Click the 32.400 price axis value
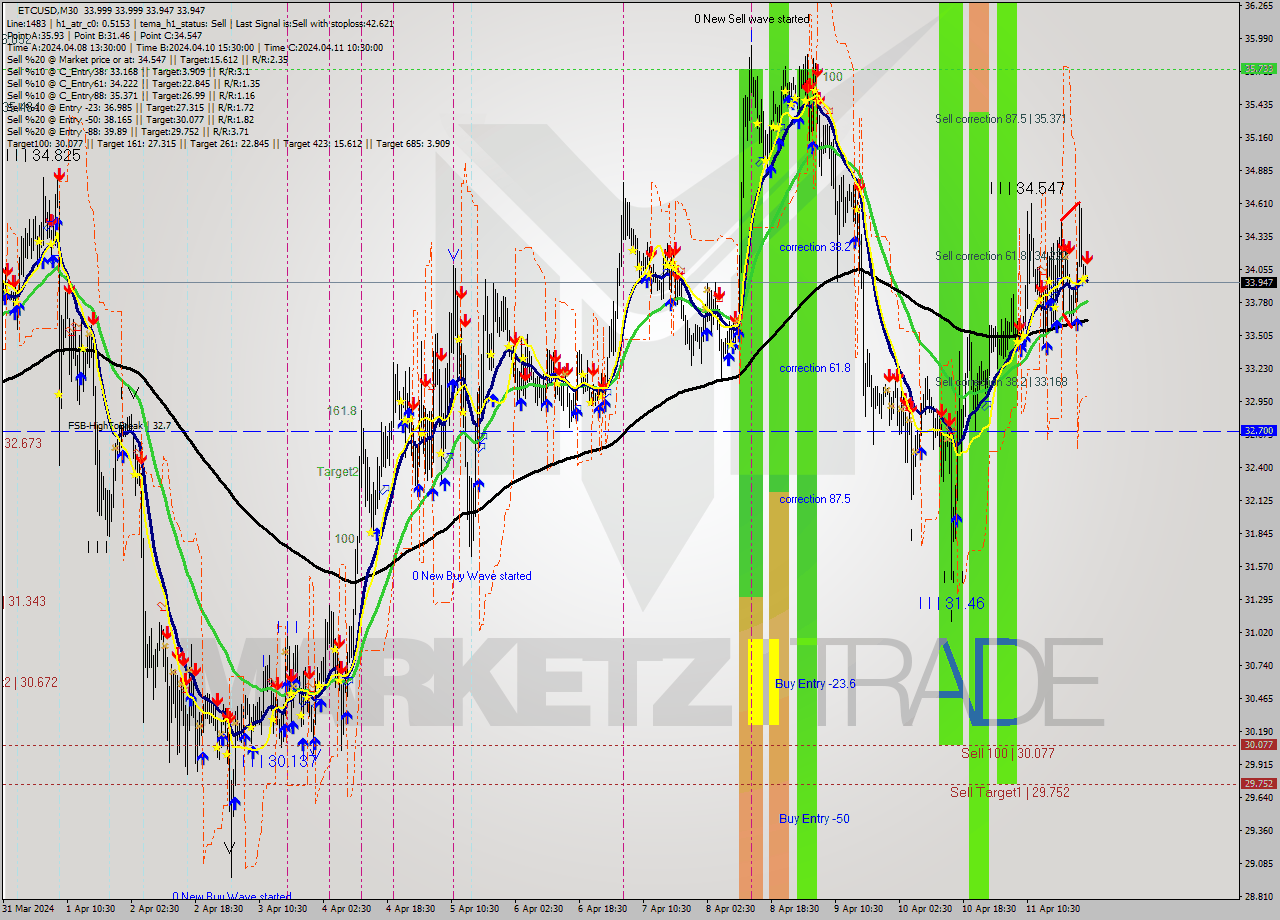 pos(1258,468)
